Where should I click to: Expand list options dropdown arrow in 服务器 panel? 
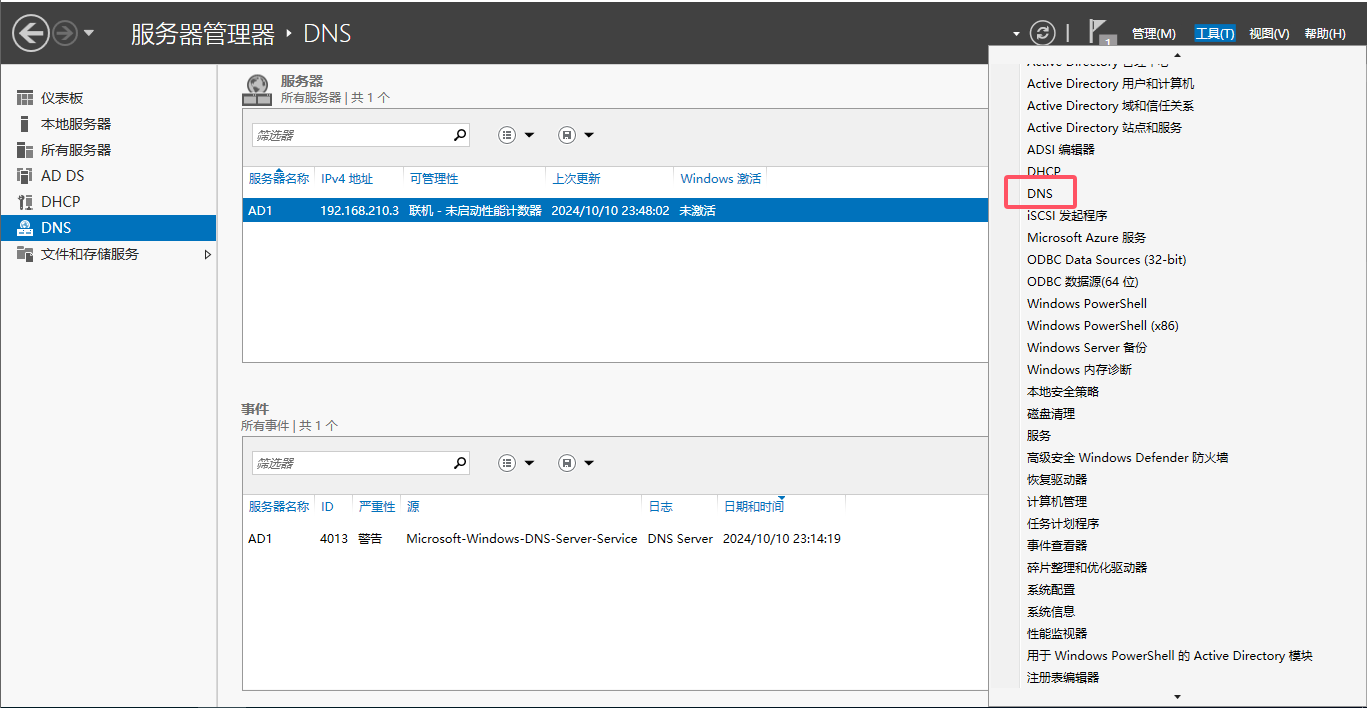[529, 135]
